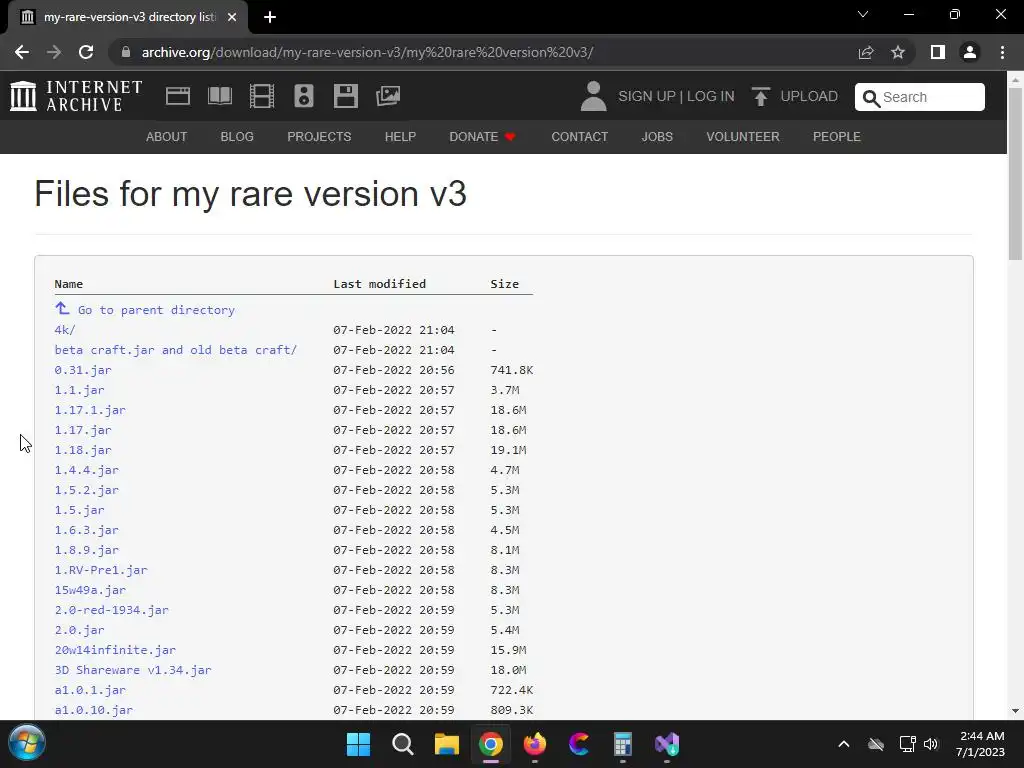Open the BLOG menu item
1024x768 pixels.
(x=237, y=136)
